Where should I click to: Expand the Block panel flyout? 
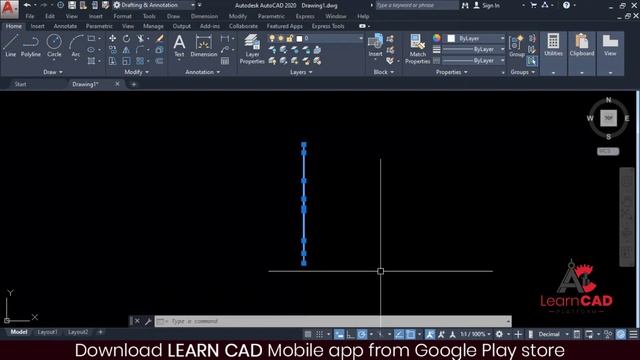click(384, 72)
